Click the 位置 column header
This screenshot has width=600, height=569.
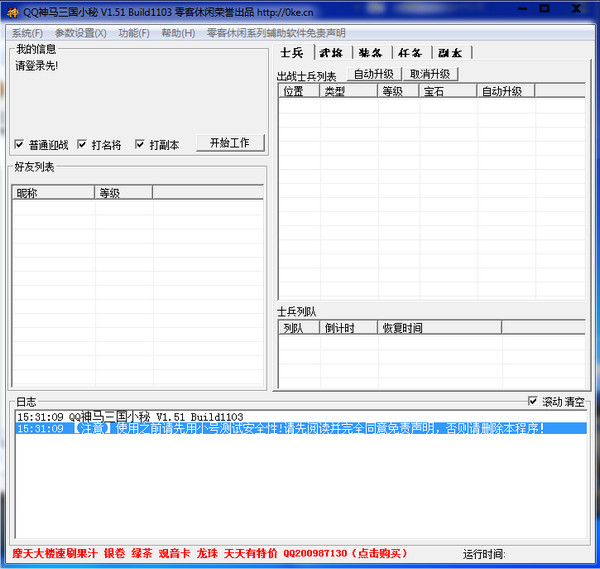[x=299, y=91]
